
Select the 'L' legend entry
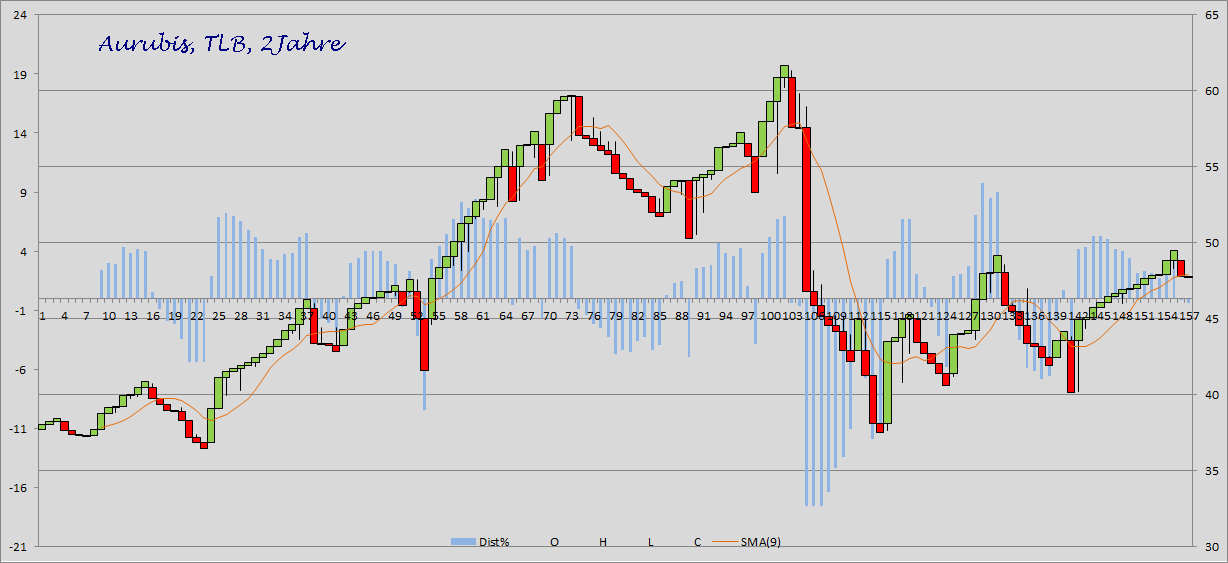click(650, 542)
